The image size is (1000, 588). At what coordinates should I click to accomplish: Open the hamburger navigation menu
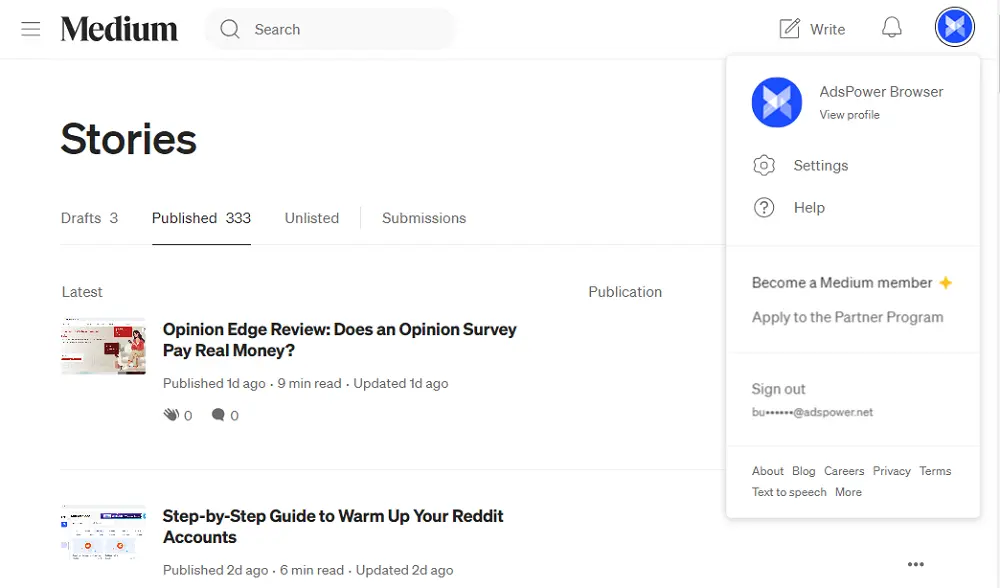(x=31, y=29)
